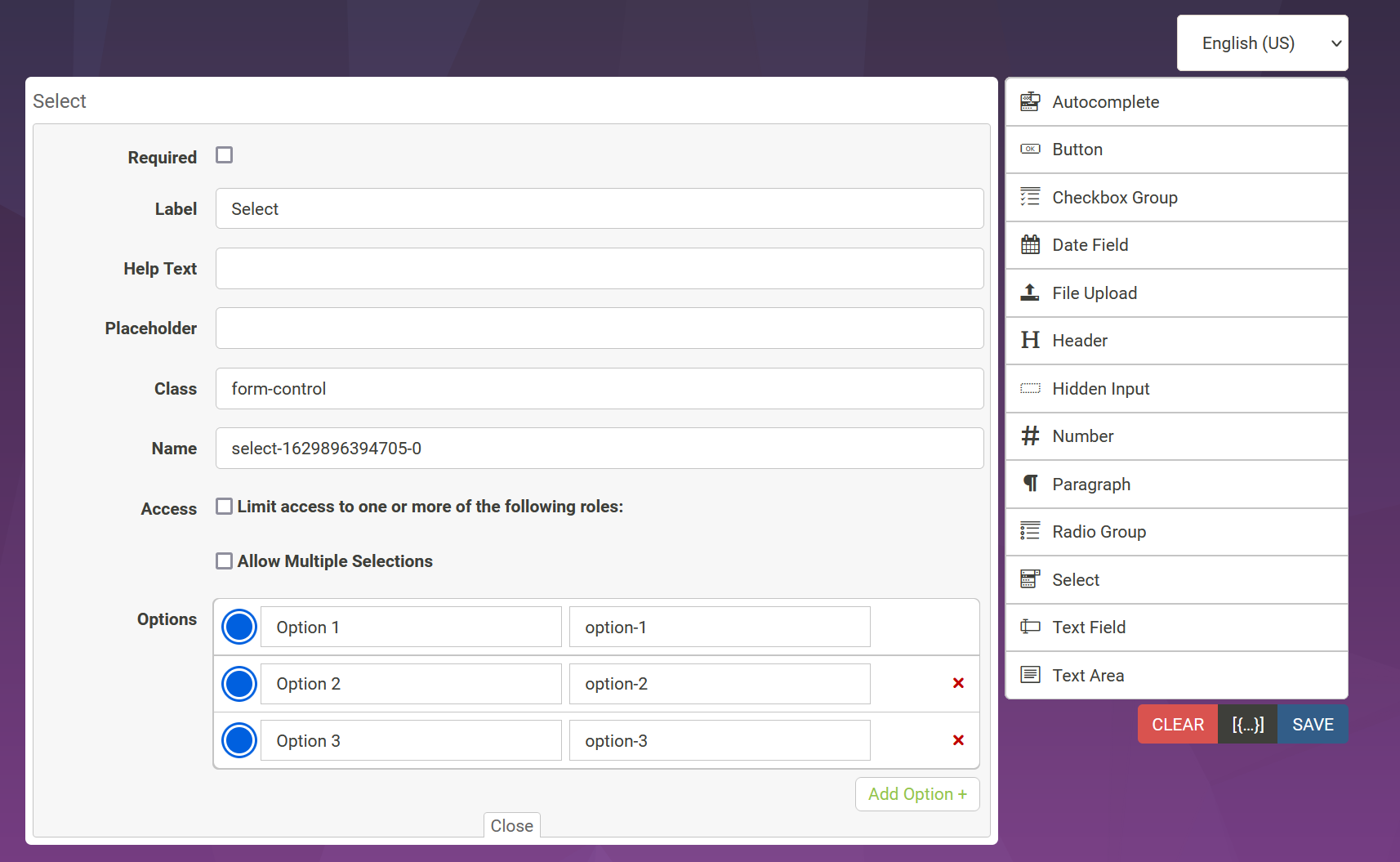View form data with [{...}] button
Image resolution: width=1400 pixels, height=862 pixels.
[x=1248, y=724]
